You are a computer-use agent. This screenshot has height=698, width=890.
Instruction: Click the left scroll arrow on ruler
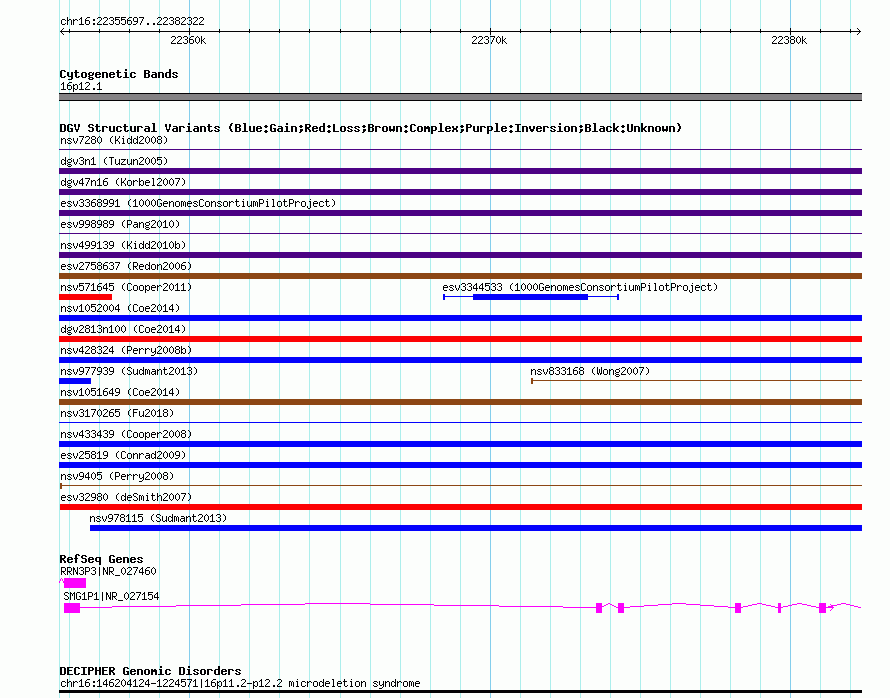64,31
